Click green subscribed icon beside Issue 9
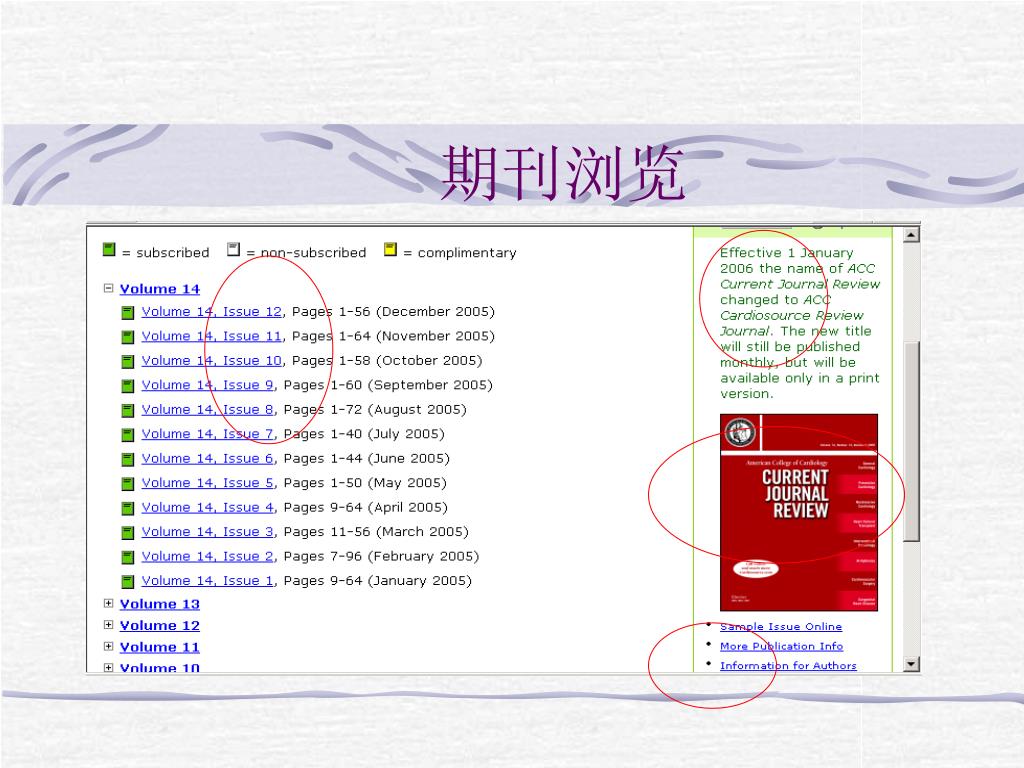Viewport: 1024px width, 768px height. click(x=128, y=386)
